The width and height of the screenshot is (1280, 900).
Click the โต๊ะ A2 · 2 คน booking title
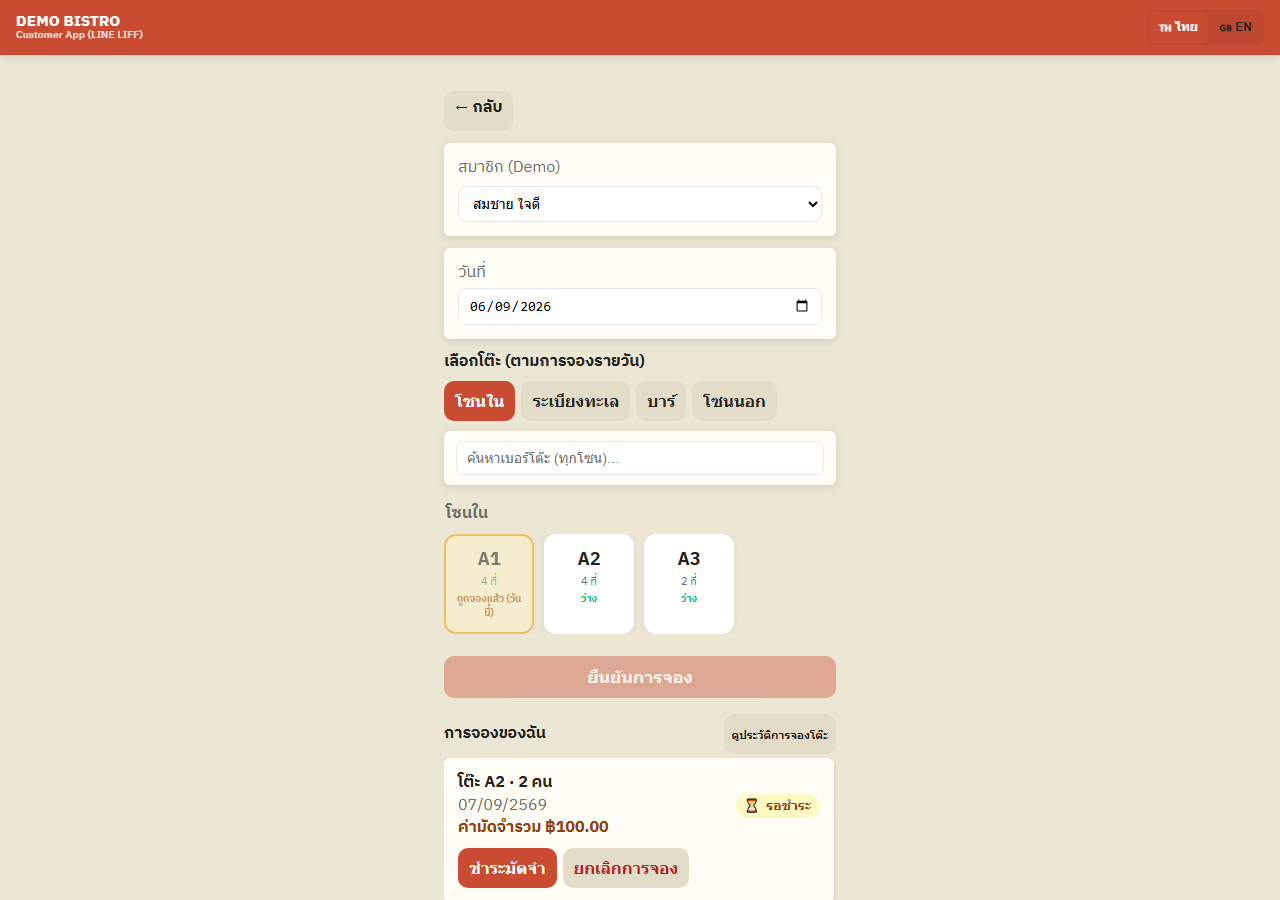[505, 781]
